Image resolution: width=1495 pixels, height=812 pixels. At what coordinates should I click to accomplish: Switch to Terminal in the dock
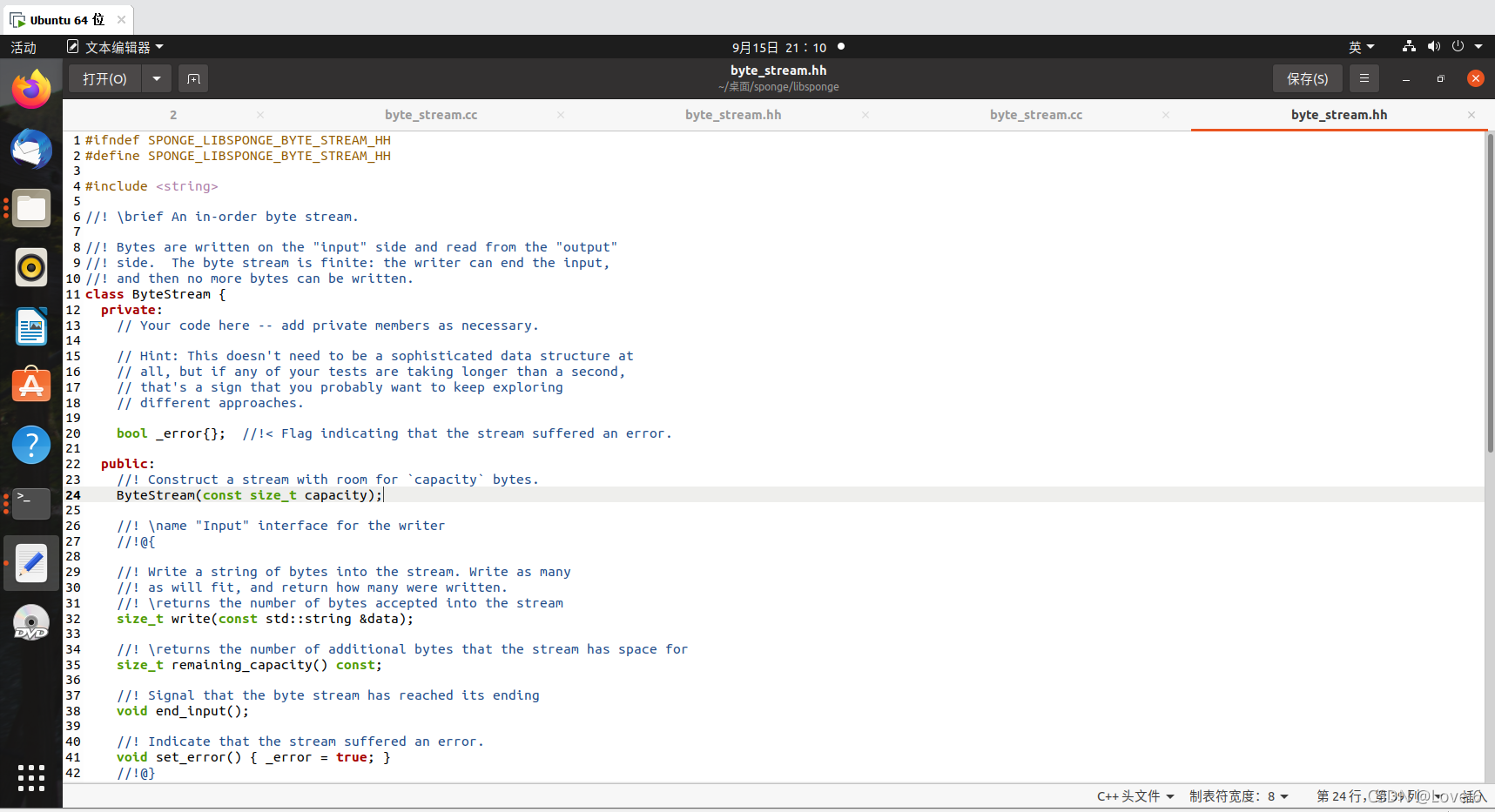tap(31, 503)
